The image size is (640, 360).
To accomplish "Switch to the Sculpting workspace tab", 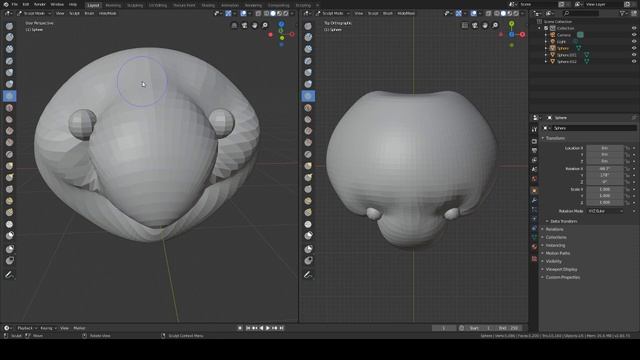I will click(135, 5).
